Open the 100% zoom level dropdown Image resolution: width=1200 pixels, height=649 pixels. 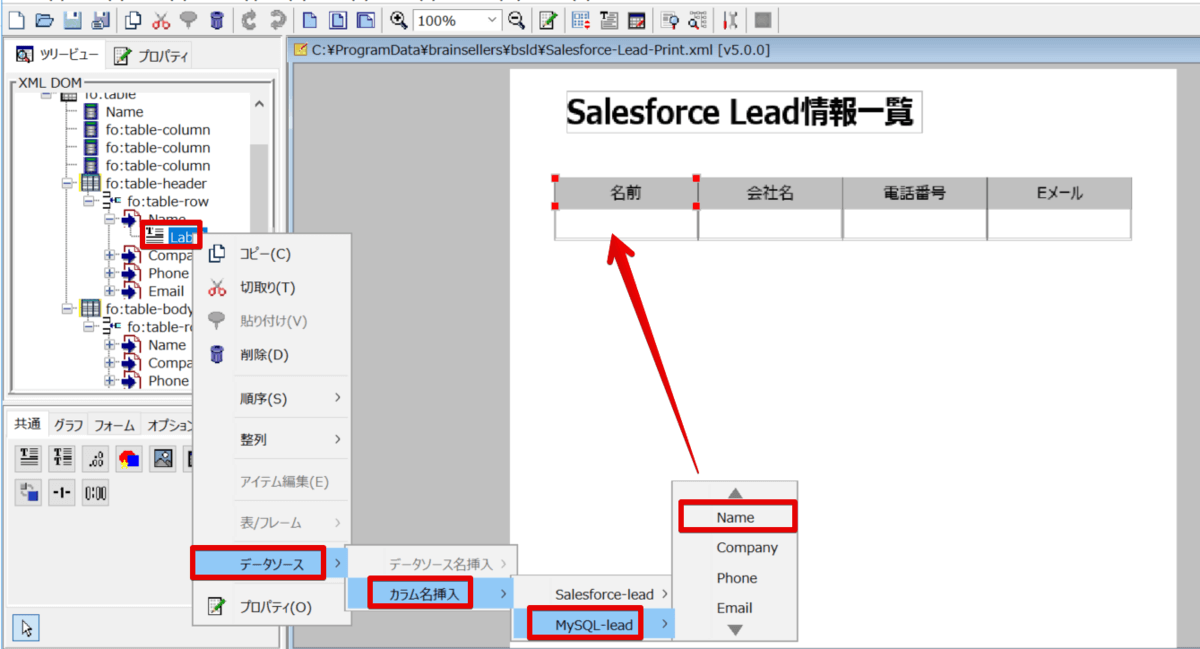(x=491, y=20)
